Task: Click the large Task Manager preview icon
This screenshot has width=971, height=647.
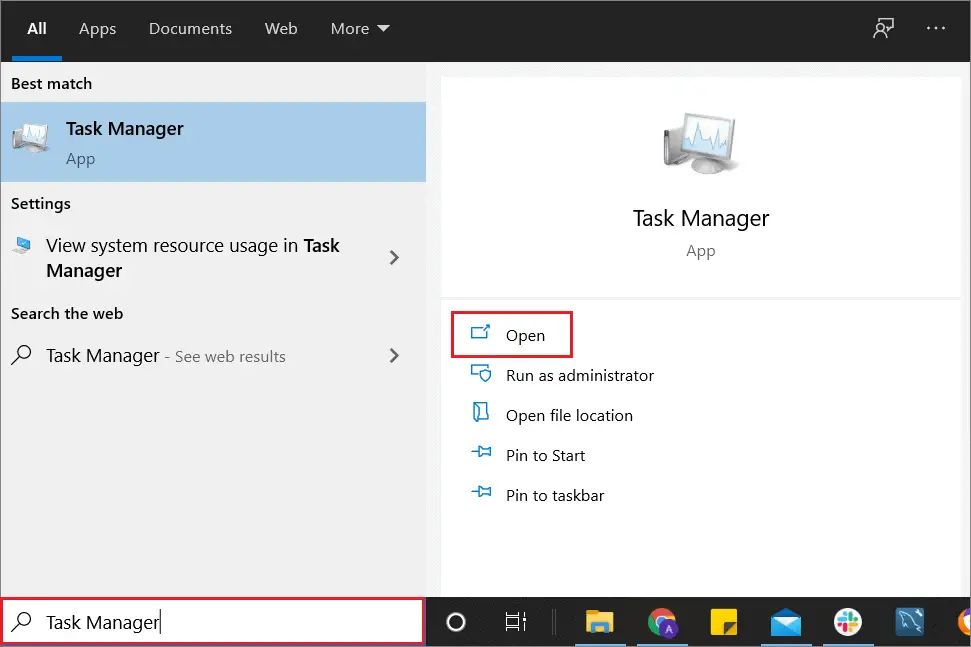Action: coord(700,144)
